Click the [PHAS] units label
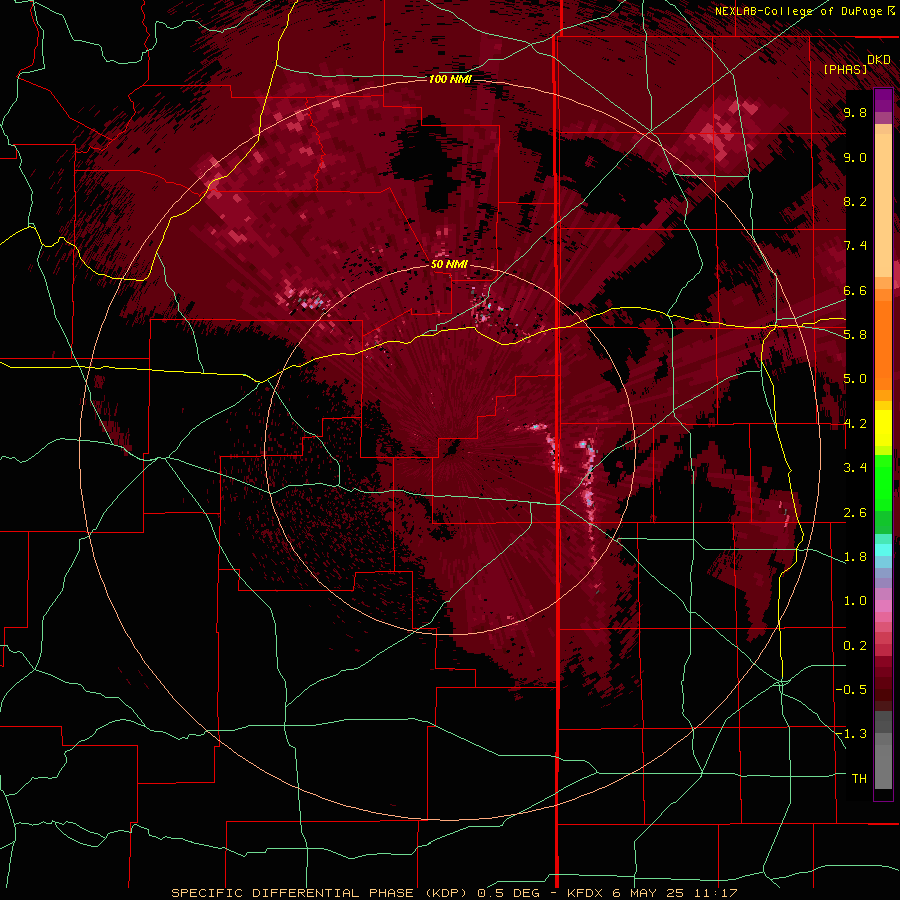The height and width of the screenshot is (900, 900). click(845, 69)
